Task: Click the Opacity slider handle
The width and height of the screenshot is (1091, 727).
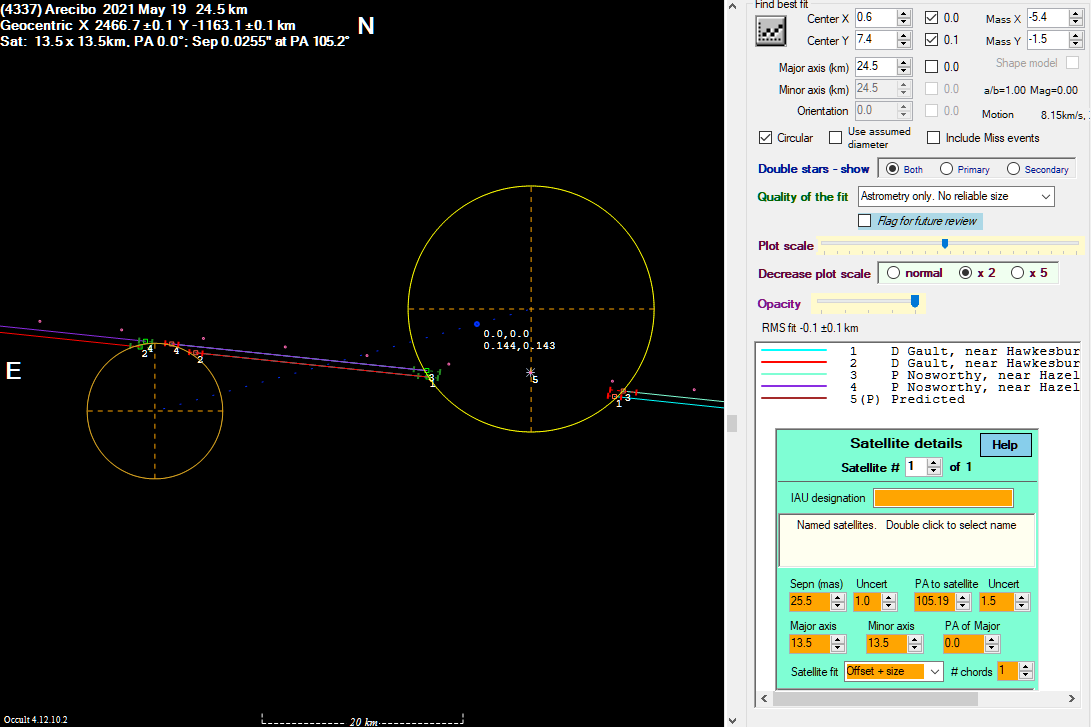Action: coord(914,301)
